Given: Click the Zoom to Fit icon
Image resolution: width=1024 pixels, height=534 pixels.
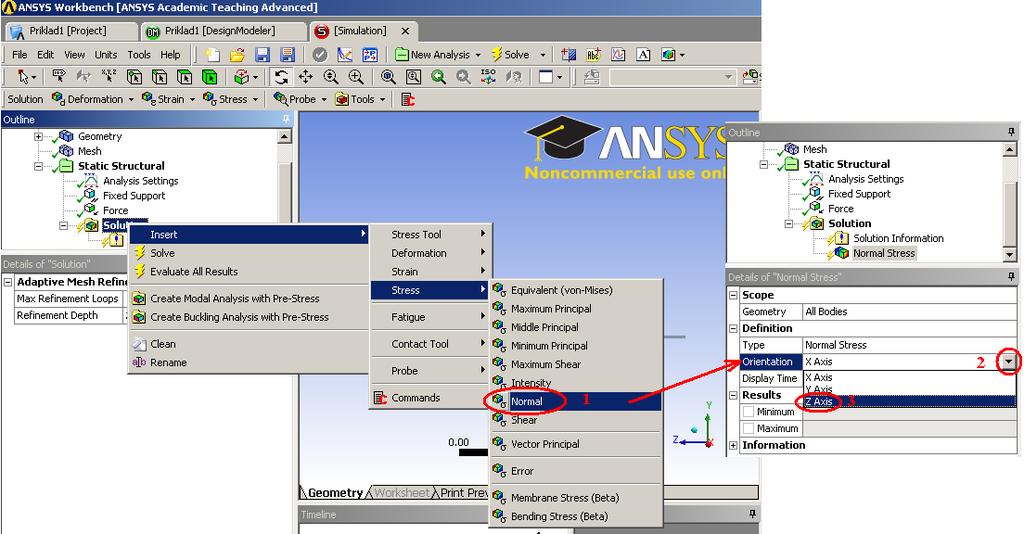Looking at the screenshot, I should coord(388,77).
